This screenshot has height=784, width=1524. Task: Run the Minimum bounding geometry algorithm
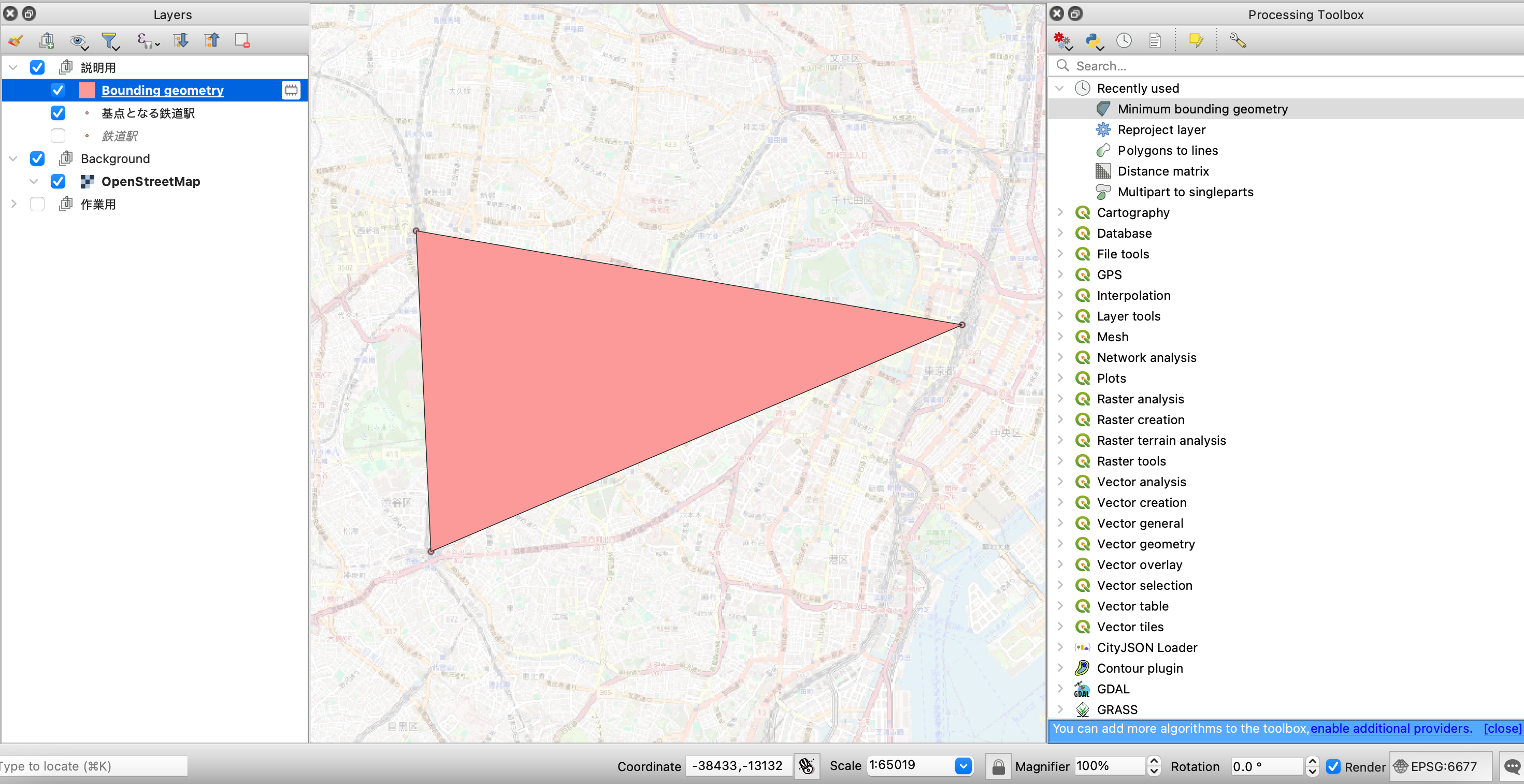[x=1203, y=109]
